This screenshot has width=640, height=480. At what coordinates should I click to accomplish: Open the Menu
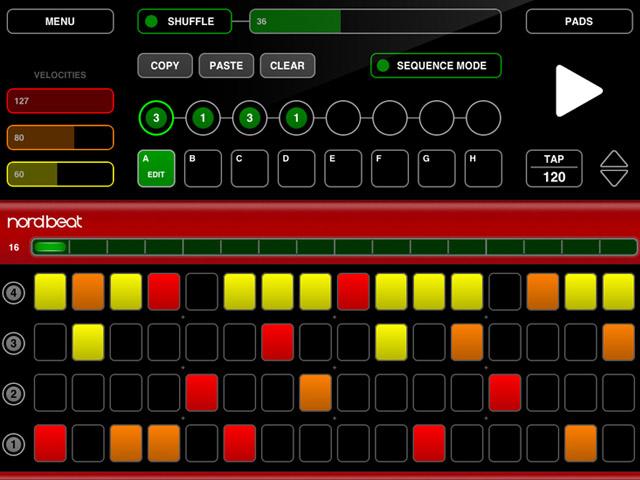59,21
